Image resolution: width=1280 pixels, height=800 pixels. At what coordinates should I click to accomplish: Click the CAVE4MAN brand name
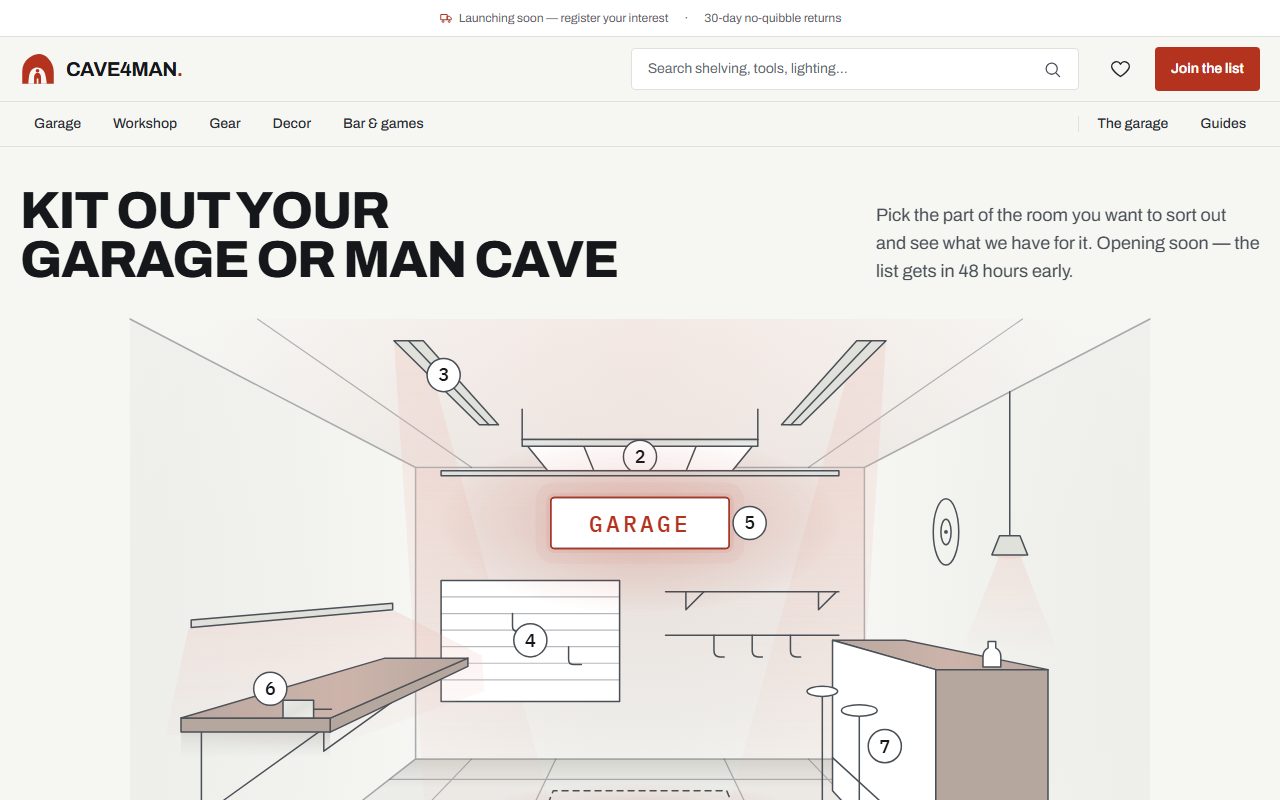tap(124, 69)
